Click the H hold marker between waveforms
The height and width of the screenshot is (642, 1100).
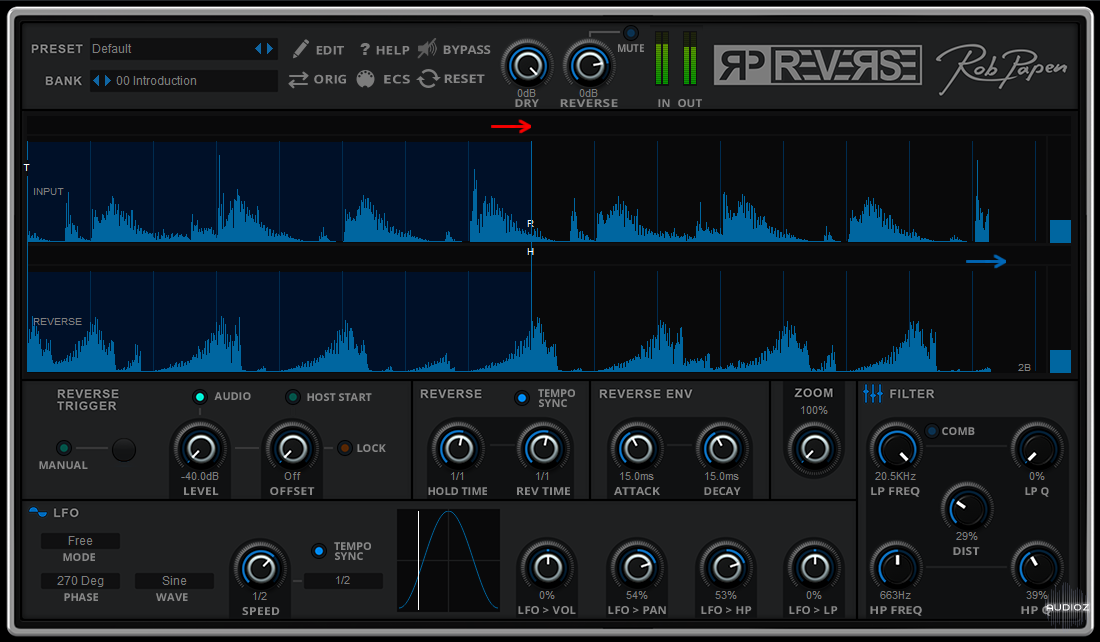530,252
